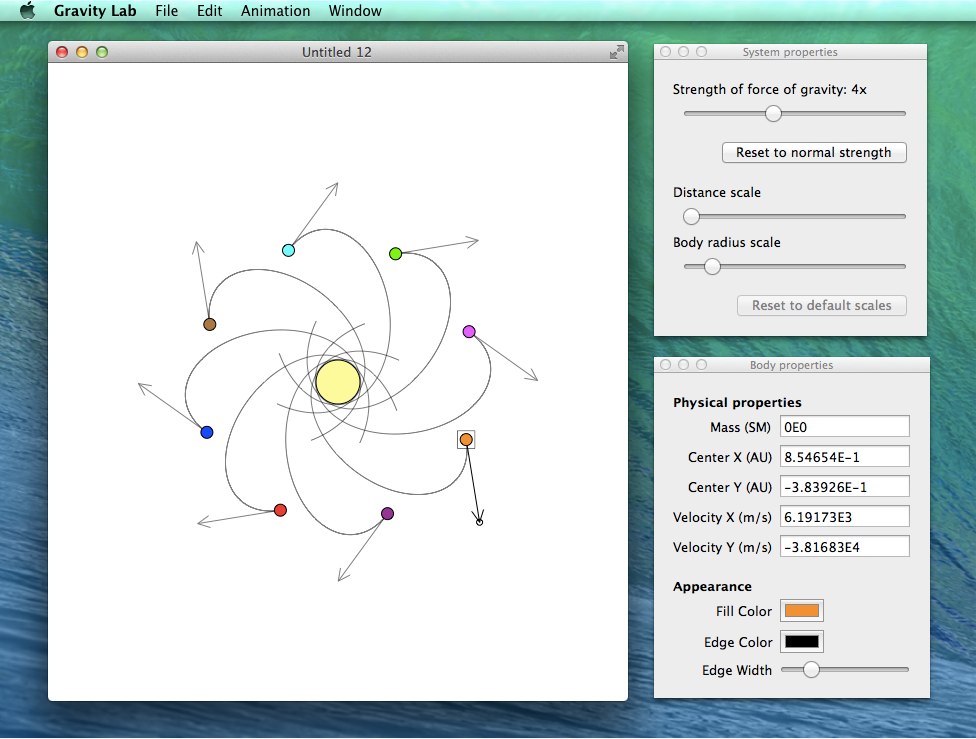Image resolution: width=976 pixels, height=739 pixels.
Task: Click the Untitled 12 title text
Action: click(337, 52)
